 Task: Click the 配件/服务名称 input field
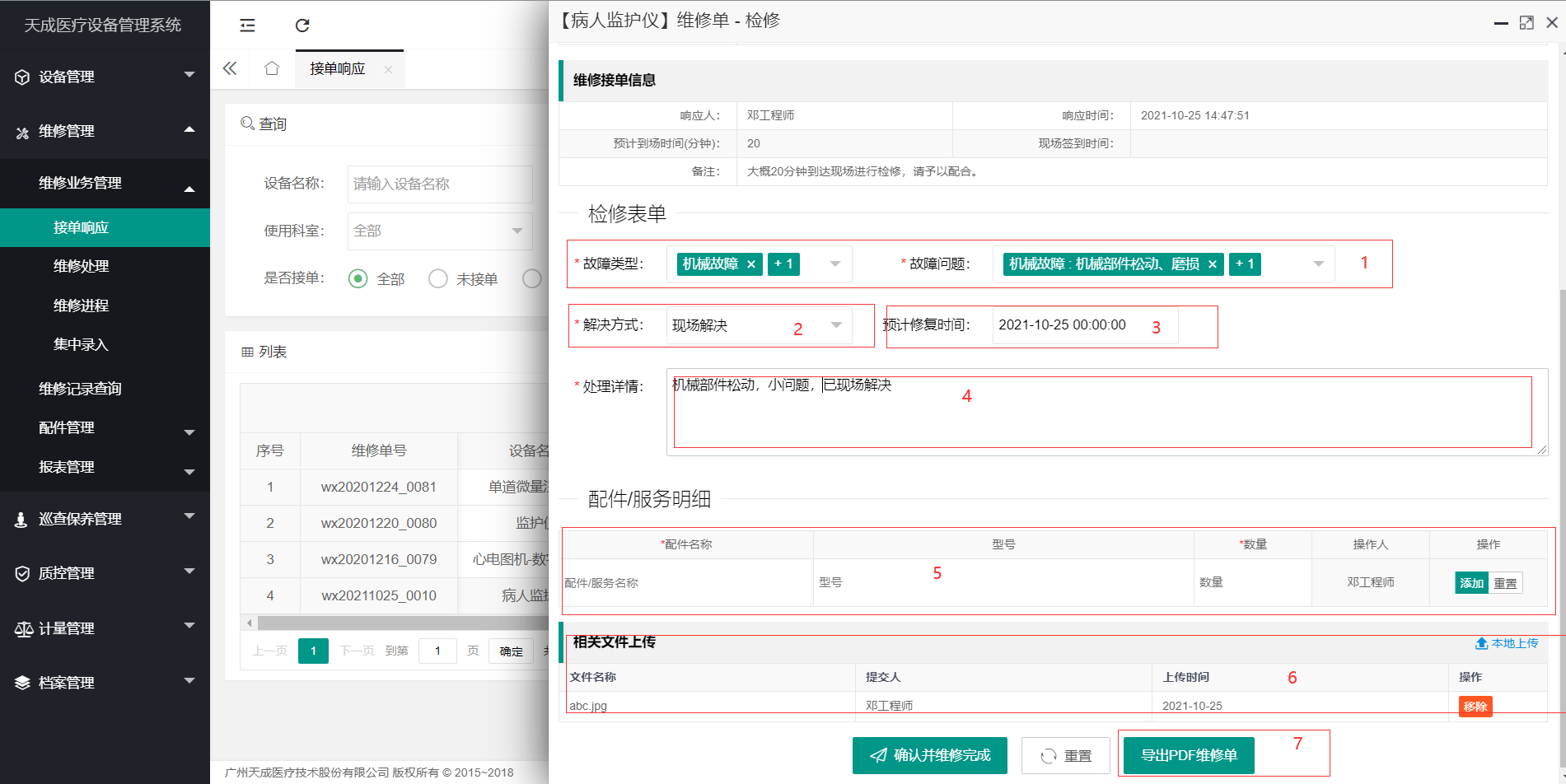point(687,583)
